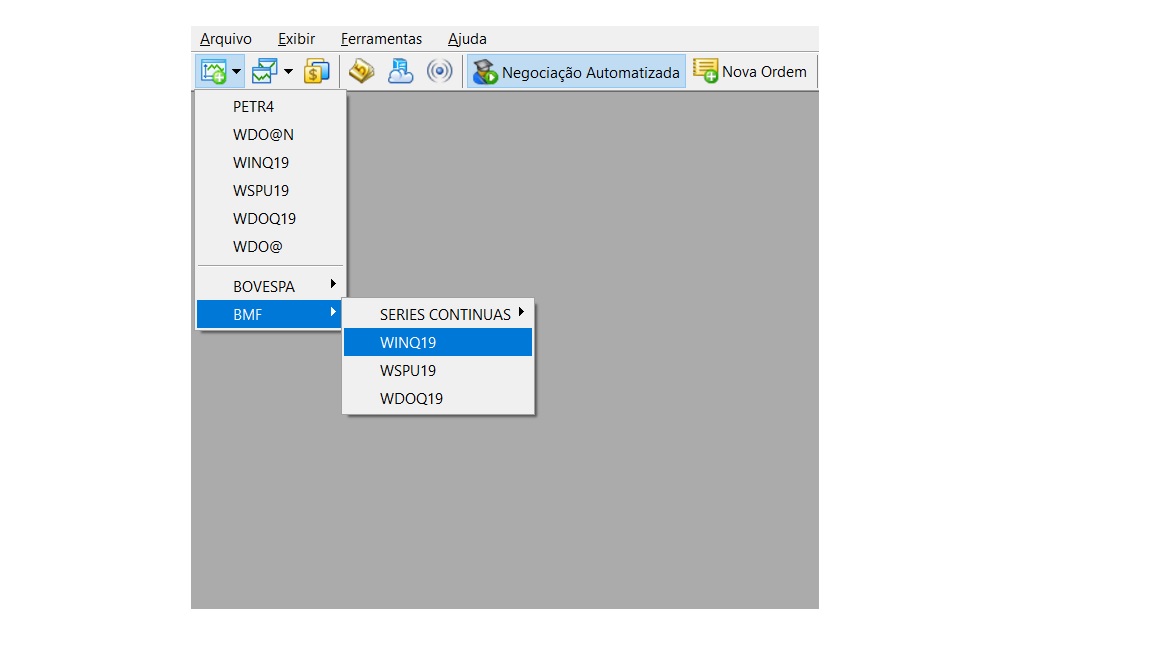Image resolution: width=1152 pixels, height=648 pixels.
Task: Select PETR4 from the symbol list
Action: pos(253,106)
